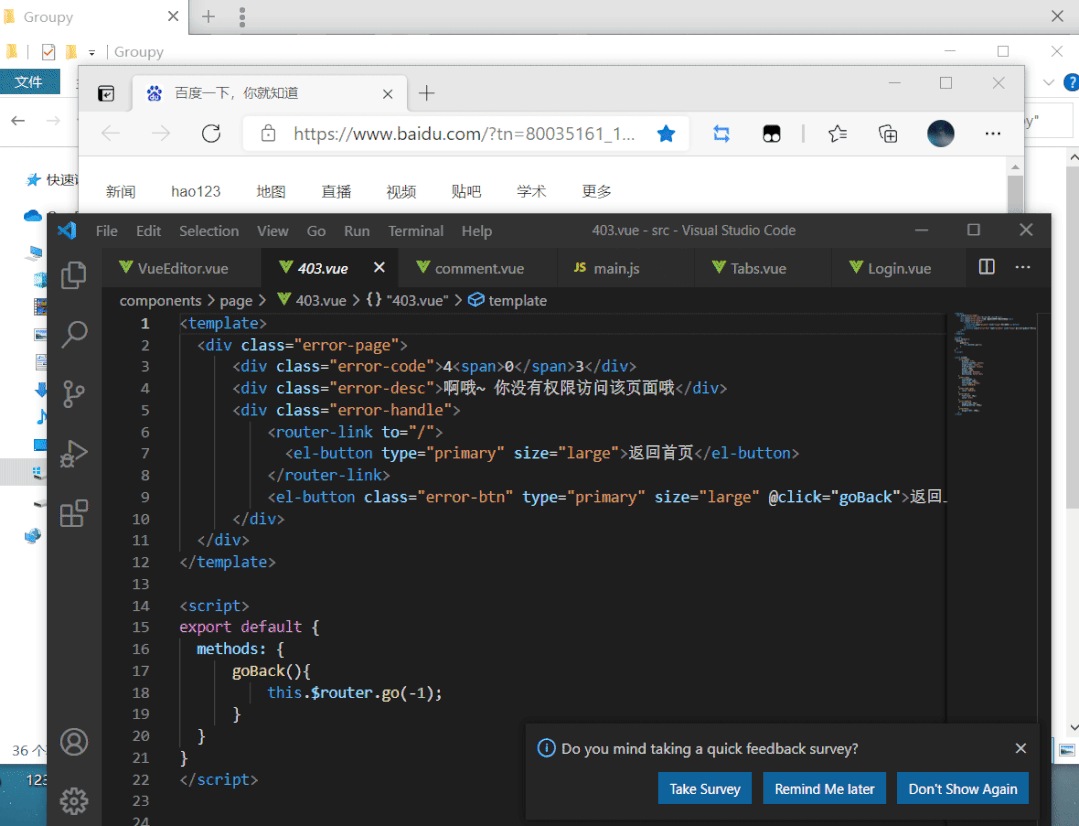Open the Help menu in VS Code
The image size is (1079, 826).
476,231
